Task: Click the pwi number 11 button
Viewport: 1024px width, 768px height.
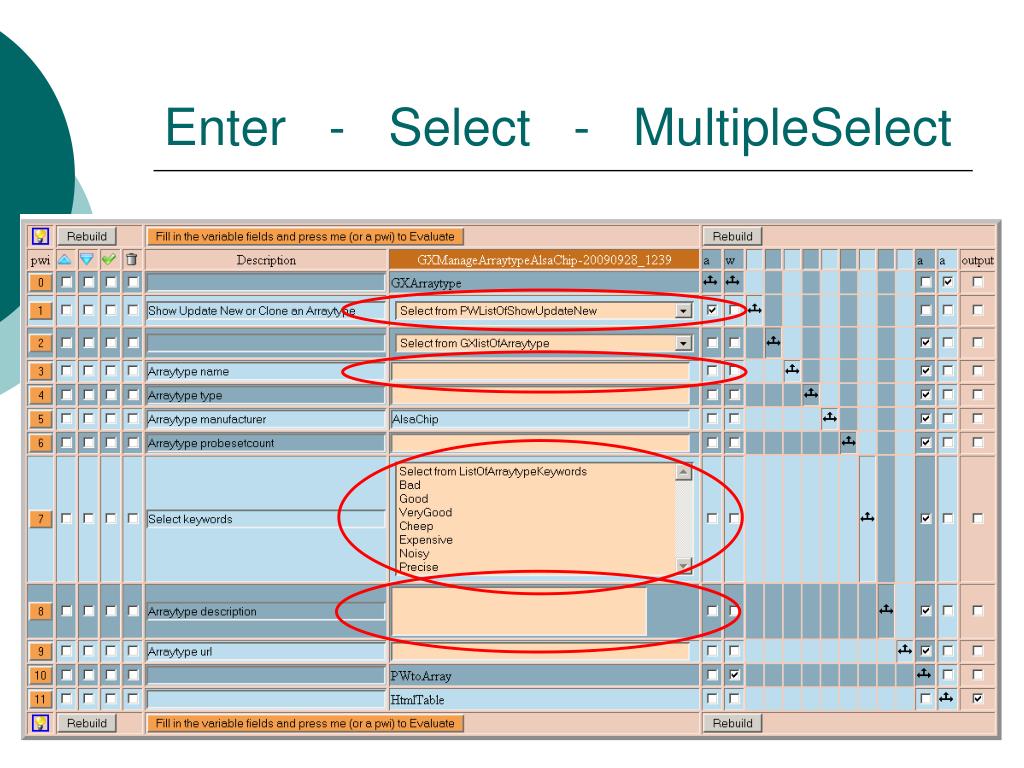Action: 40,699
